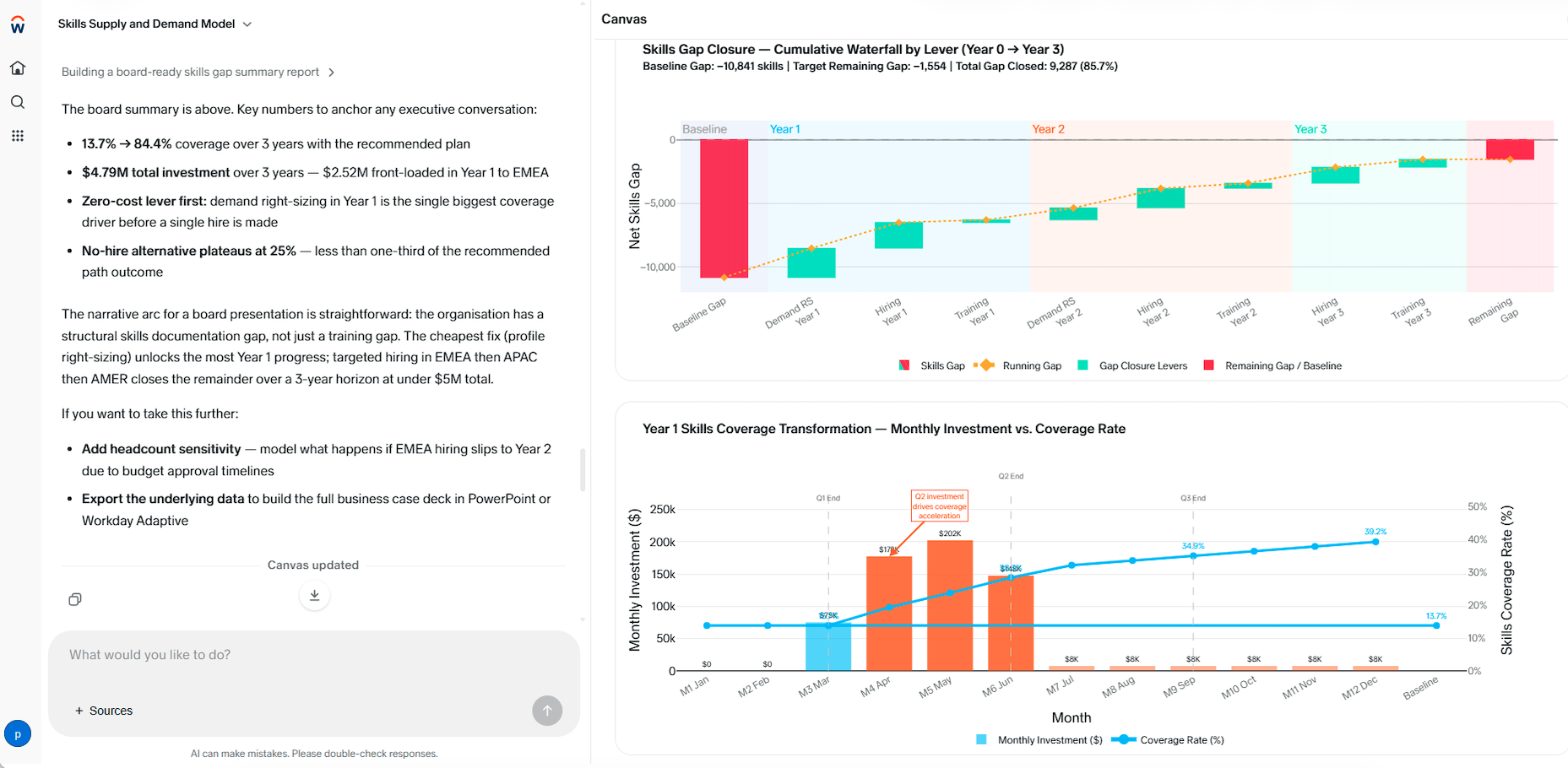The height and width of the screenshot is (768, 1568).
Task: Toggle the Running Gap legend entry
Action: pyautogui.click(x=1018, y=365)
